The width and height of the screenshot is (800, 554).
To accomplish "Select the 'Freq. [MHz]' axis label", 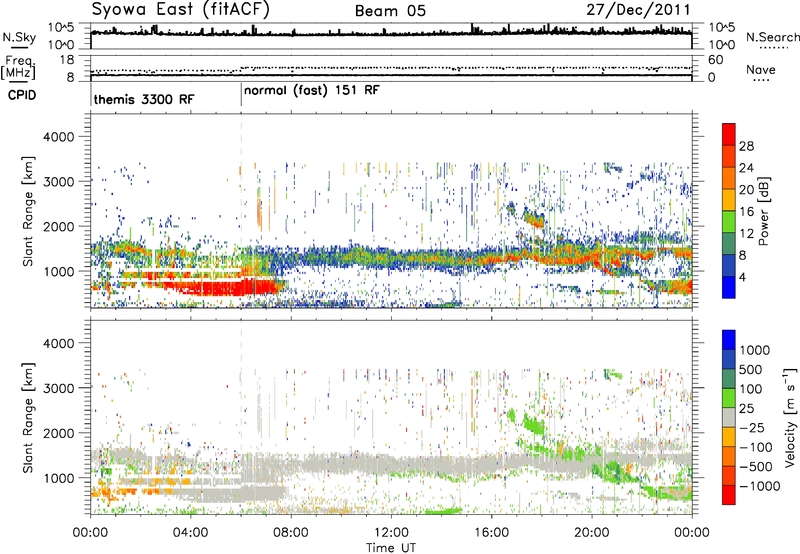I will point(18,67).
